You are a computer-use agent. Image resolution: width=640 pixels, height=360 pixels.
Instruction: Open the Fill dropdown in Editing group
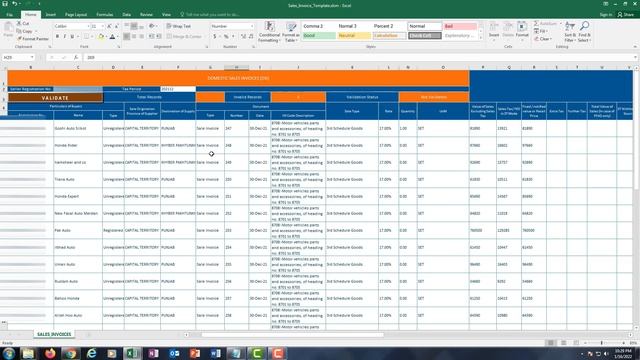coord(541,31)
